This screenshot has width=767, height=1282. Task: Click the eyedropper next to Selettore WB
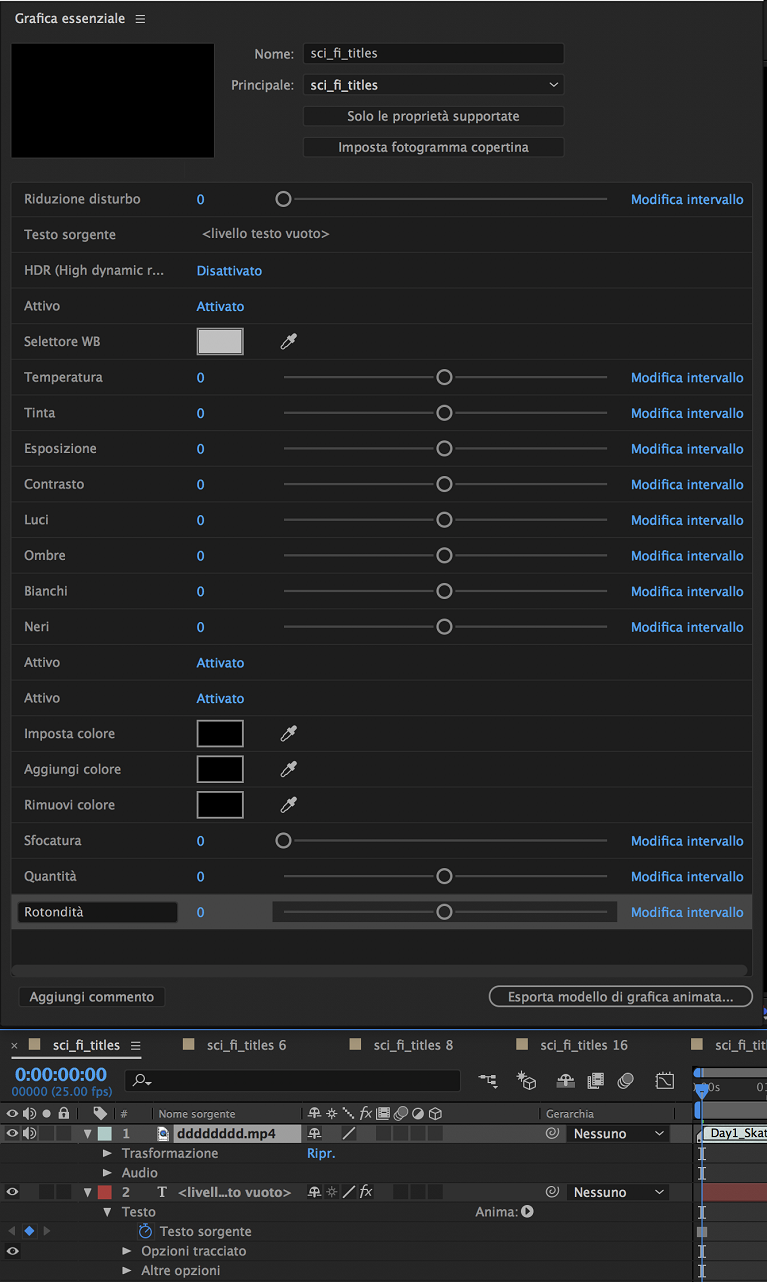click(x=289, y=342)
